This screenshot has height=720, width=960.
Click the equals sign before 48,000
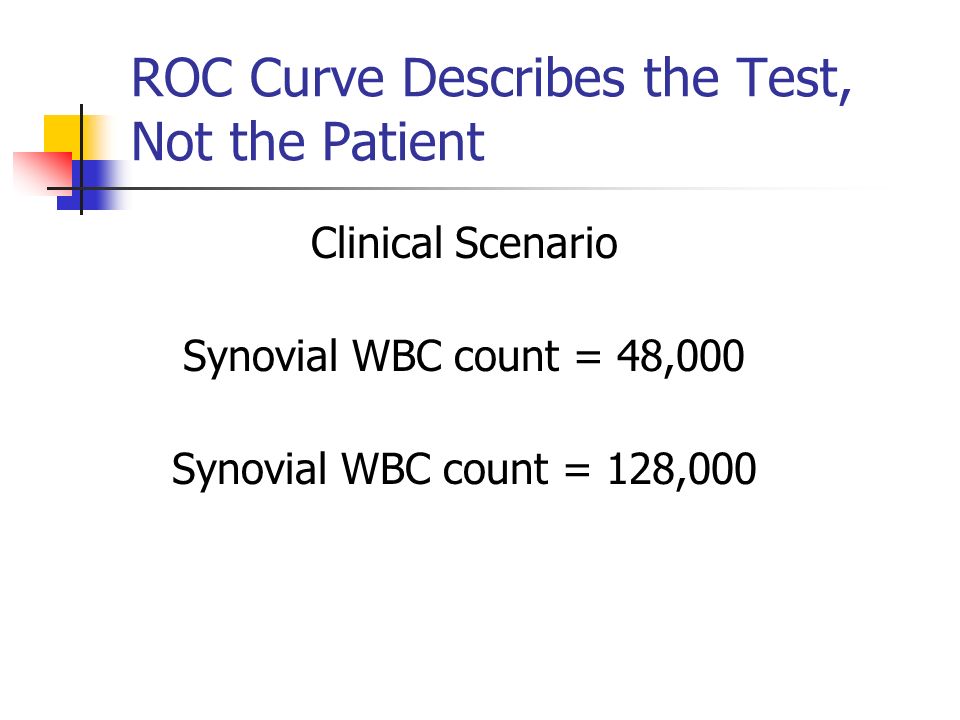click(588, 356)
